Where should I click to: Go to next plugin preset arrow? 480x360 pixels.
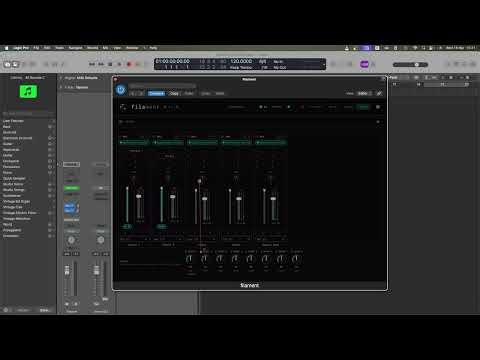point(141,94)
